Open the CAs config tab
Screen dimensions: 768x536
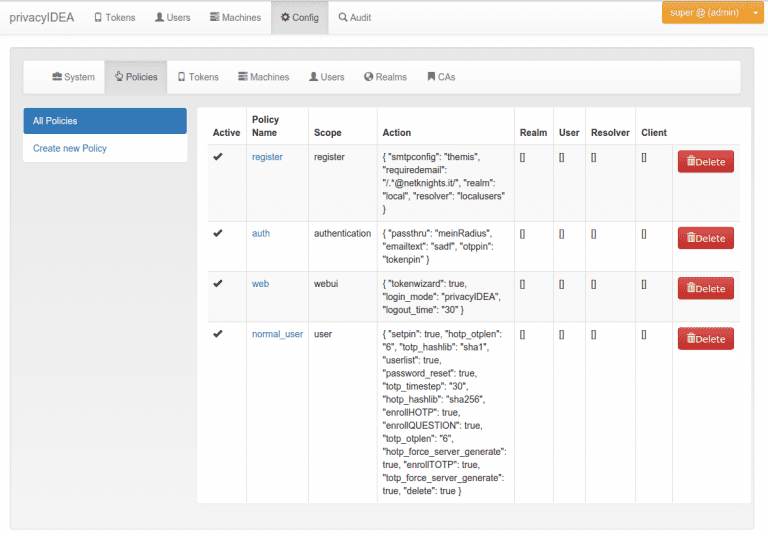click(440, 77)
